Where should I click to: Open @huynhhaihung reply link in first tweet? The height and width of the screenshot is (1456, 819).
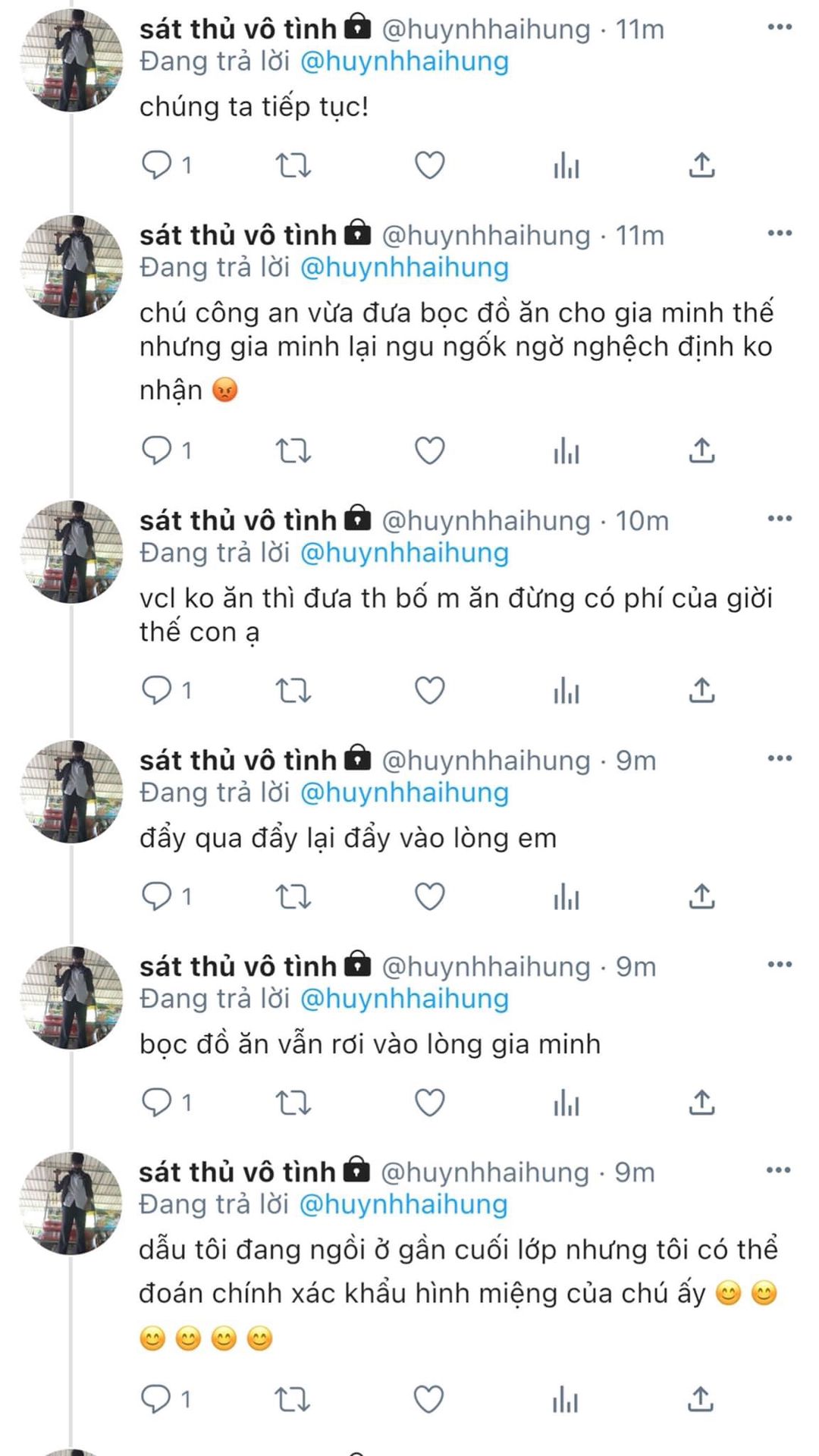(404, 61)
